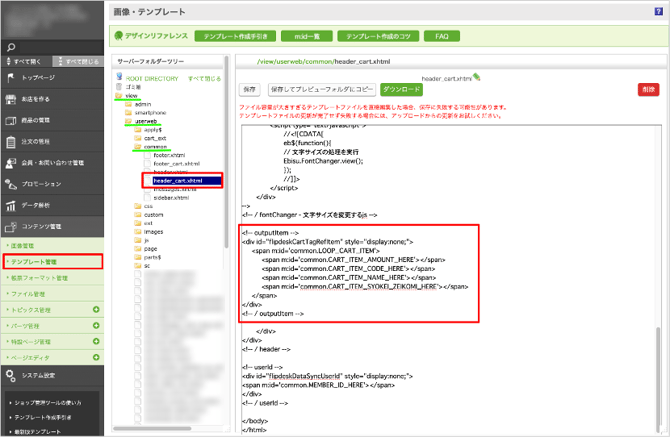Click plus icon next to トピックス管理

(96, 310)
